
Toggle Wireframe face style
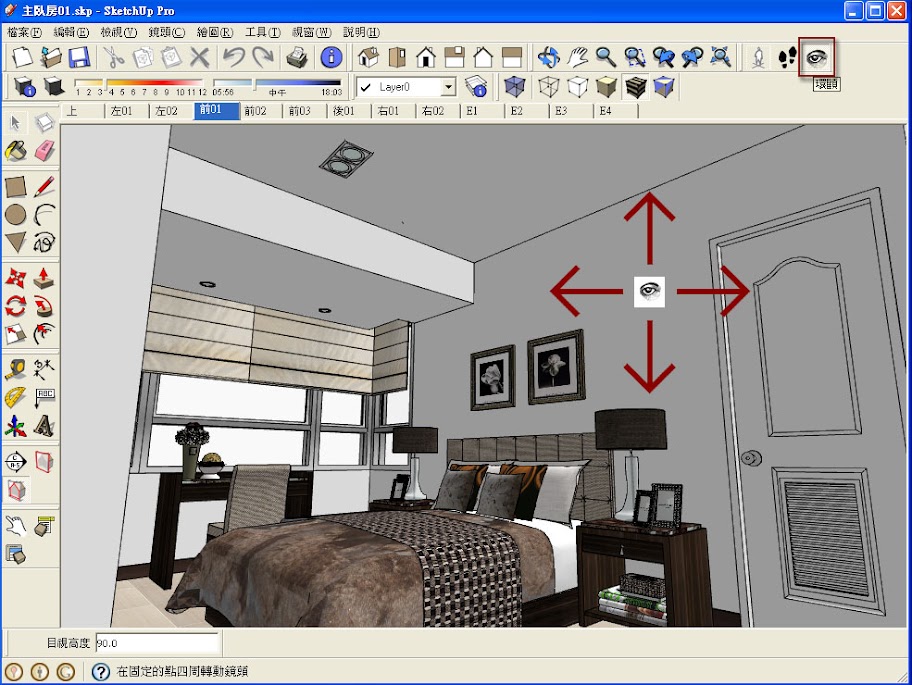(548, 87)
